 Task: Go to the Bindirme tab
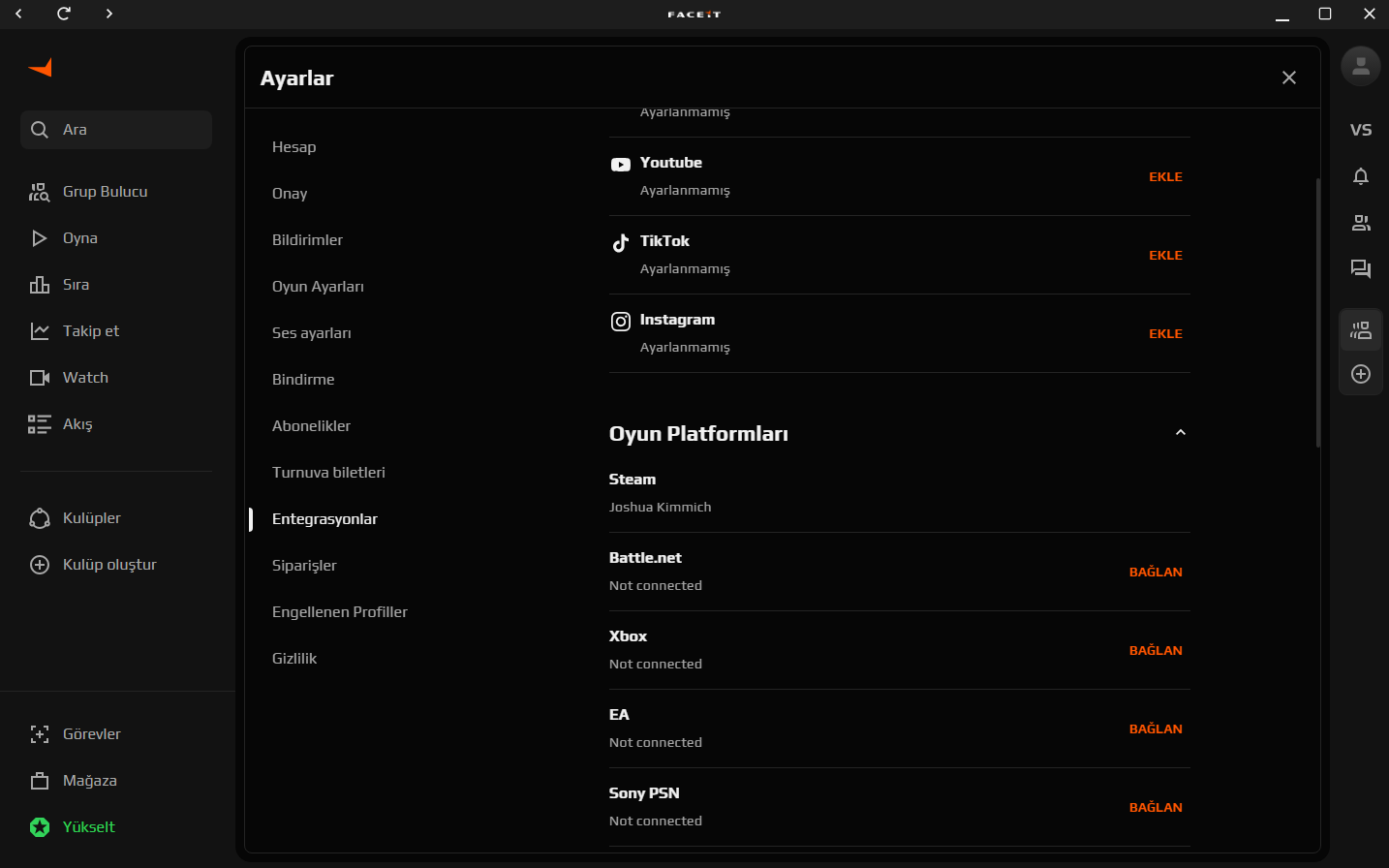point(303,380)
